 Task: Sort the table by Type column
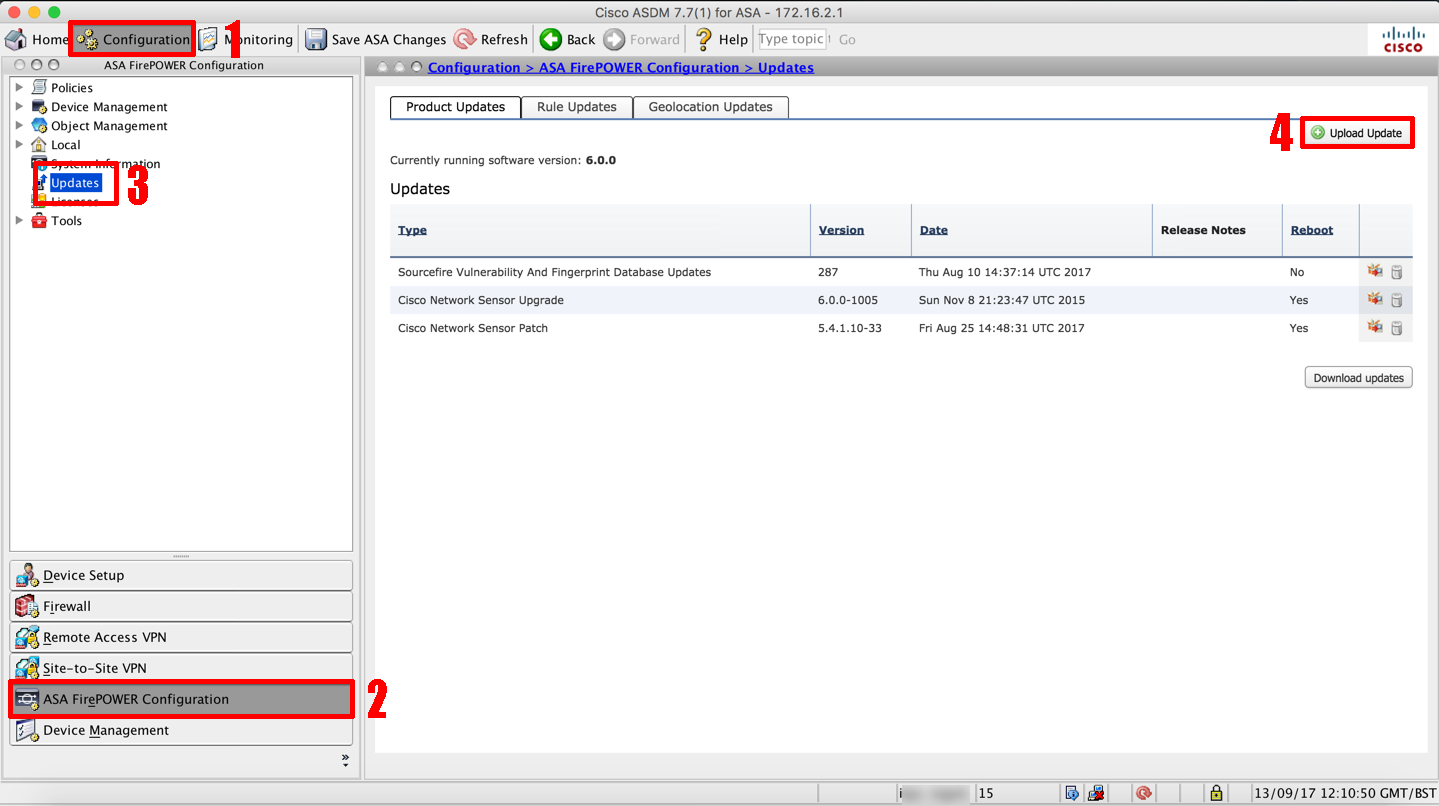point(412,230)
